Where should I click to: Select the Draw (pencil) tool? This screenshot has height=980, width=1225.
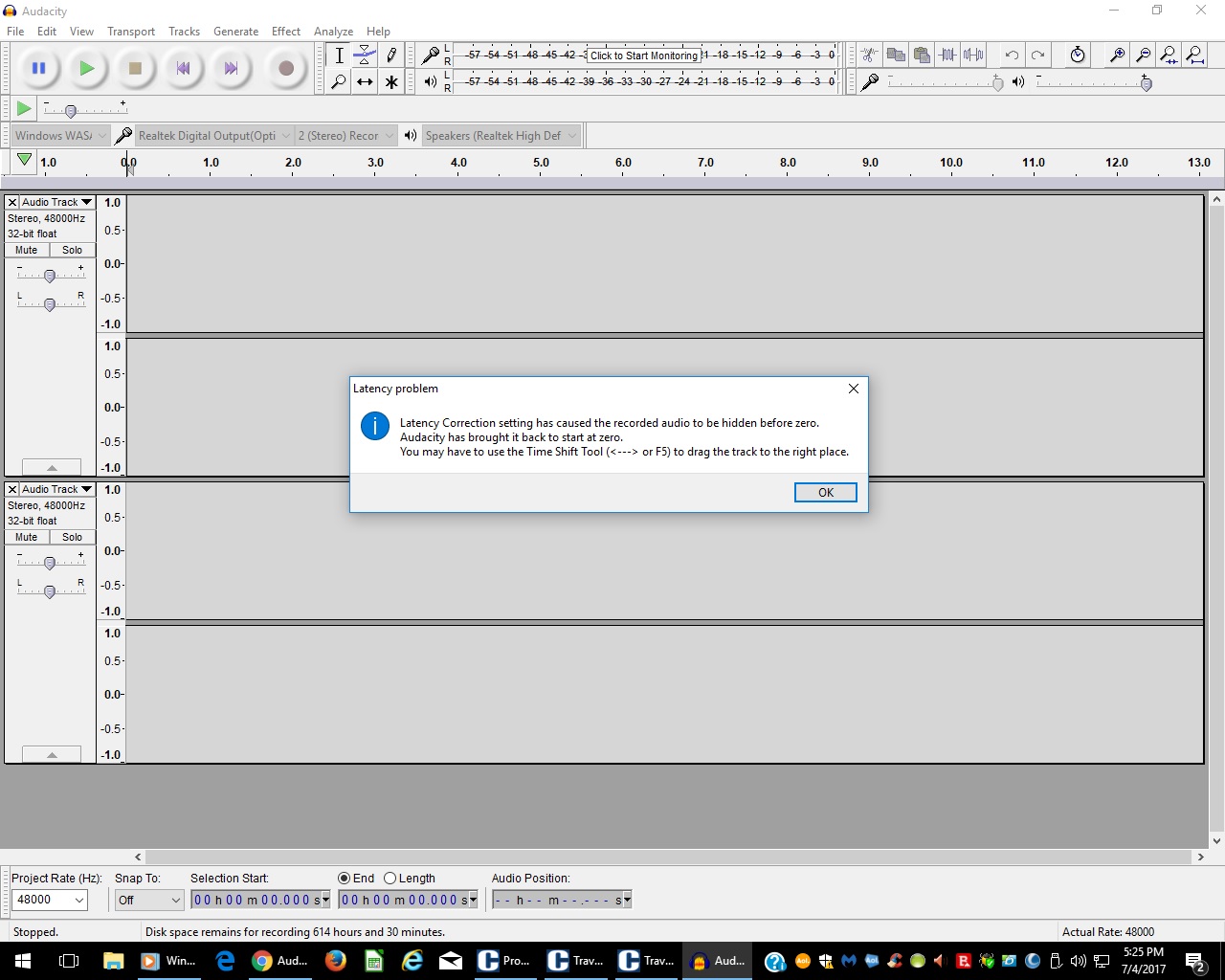click(391, 56)
